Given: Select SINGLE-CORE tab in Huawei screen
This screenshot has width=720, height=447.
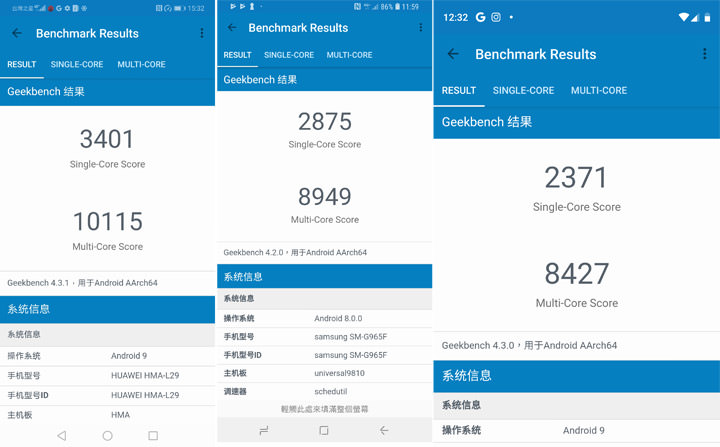Looking at the screenshot, I should pos(77,64).
